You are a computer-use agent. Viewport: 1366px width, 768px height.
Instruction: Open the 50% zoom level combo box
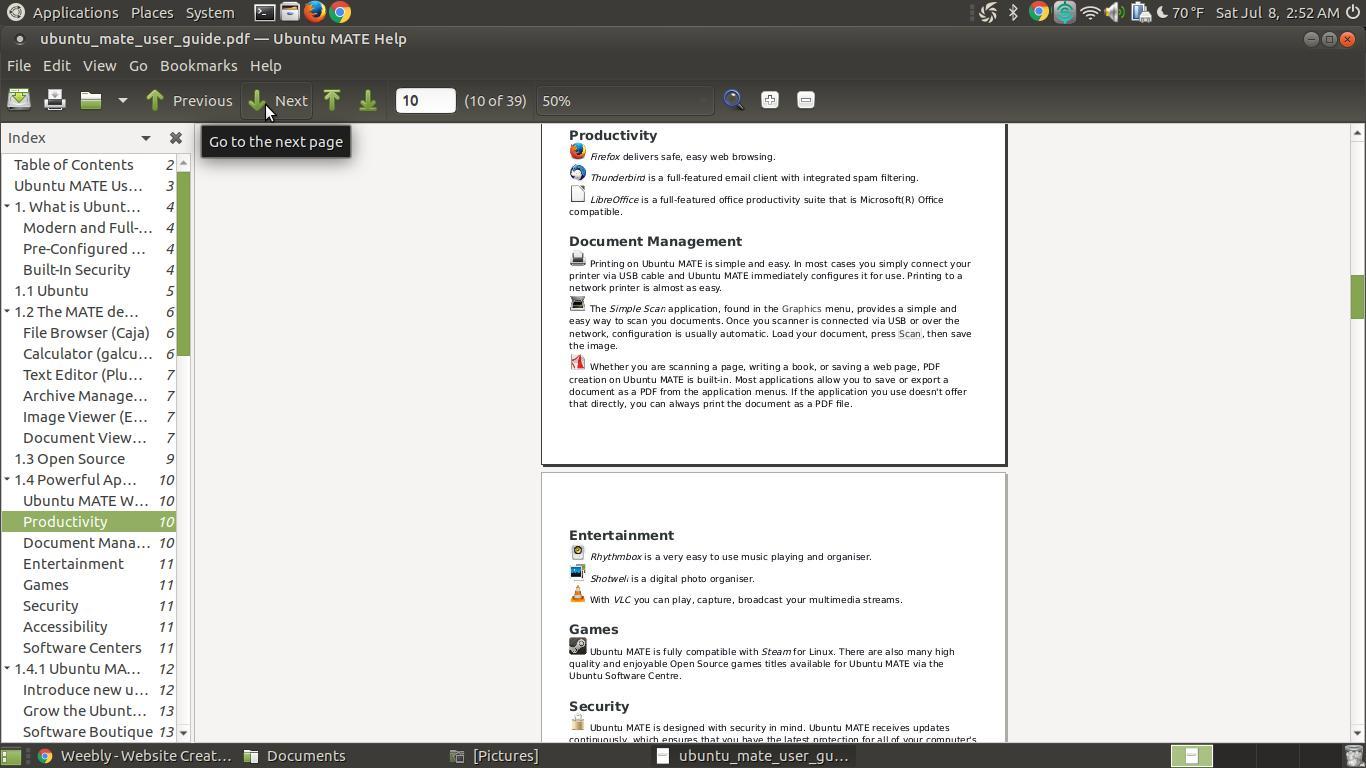click(625, 100)
